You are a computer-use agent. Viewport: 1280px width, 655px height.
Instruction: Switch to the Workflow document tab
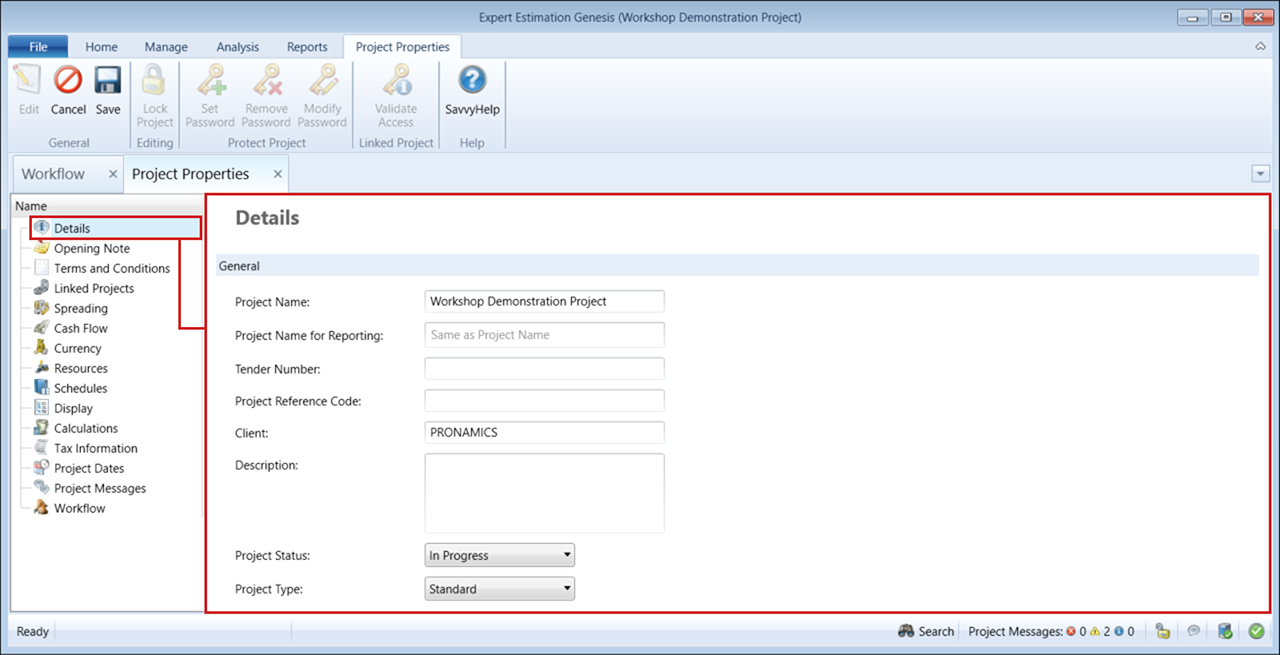(x=53, y=174)
